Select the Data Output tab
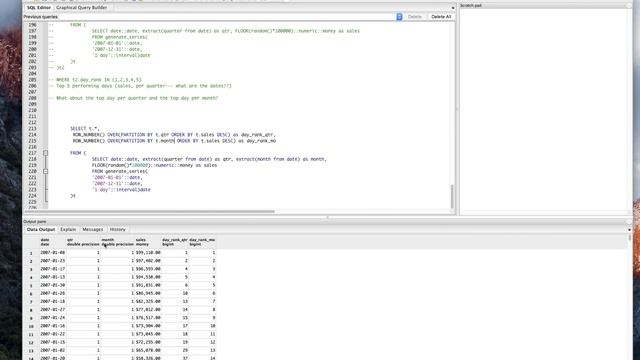The image size is (640, 360). click(x=41, y=230)
